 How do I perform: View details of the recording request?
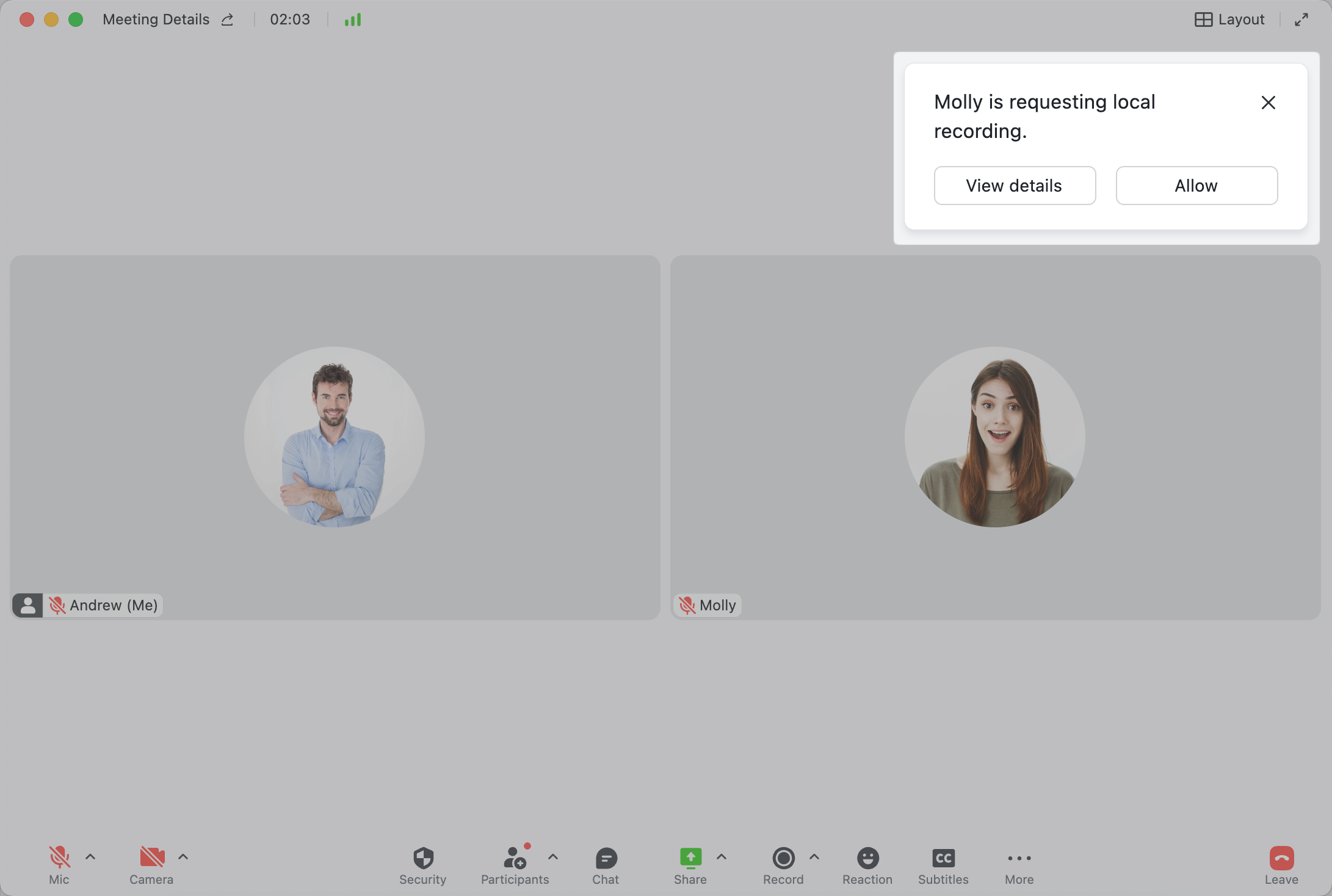point(1015,185)
